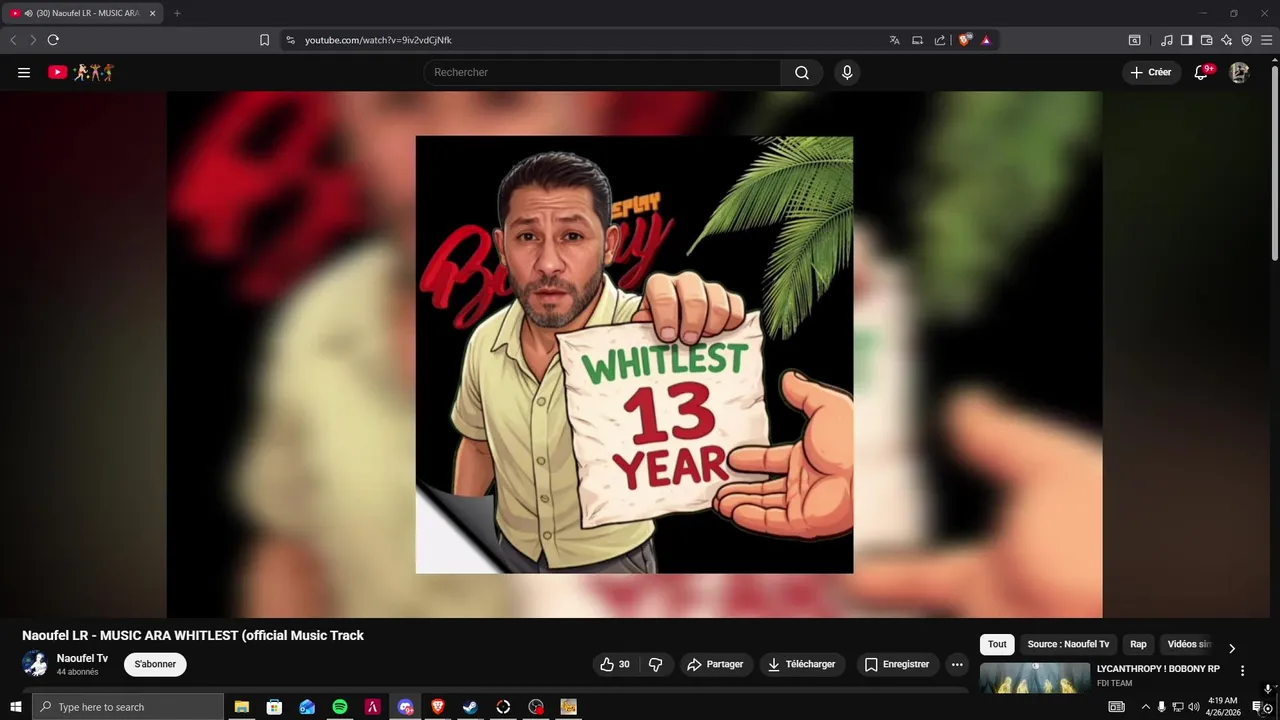Show hidden system tray icons

1145,707
